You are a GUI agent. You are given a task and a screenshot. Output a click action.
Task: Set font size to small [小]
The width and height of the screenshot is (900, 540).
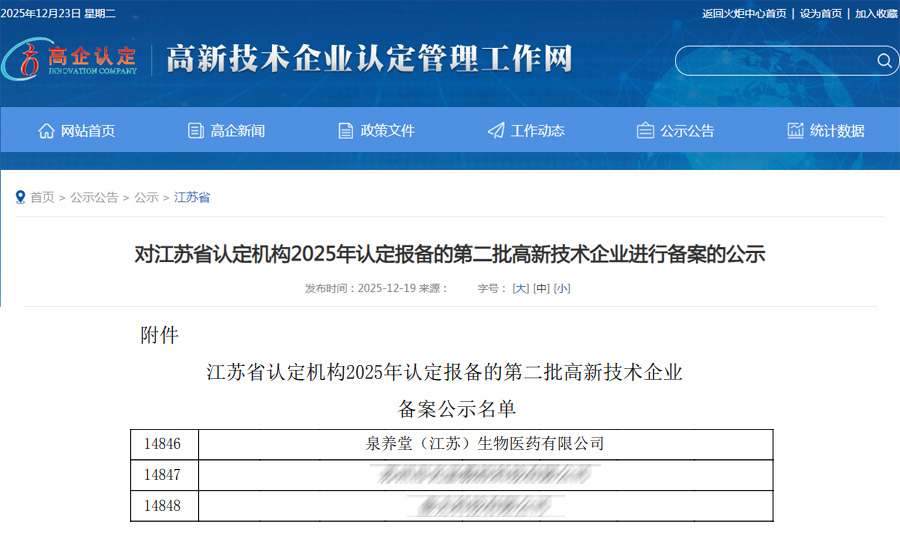[x=562, y=288]
